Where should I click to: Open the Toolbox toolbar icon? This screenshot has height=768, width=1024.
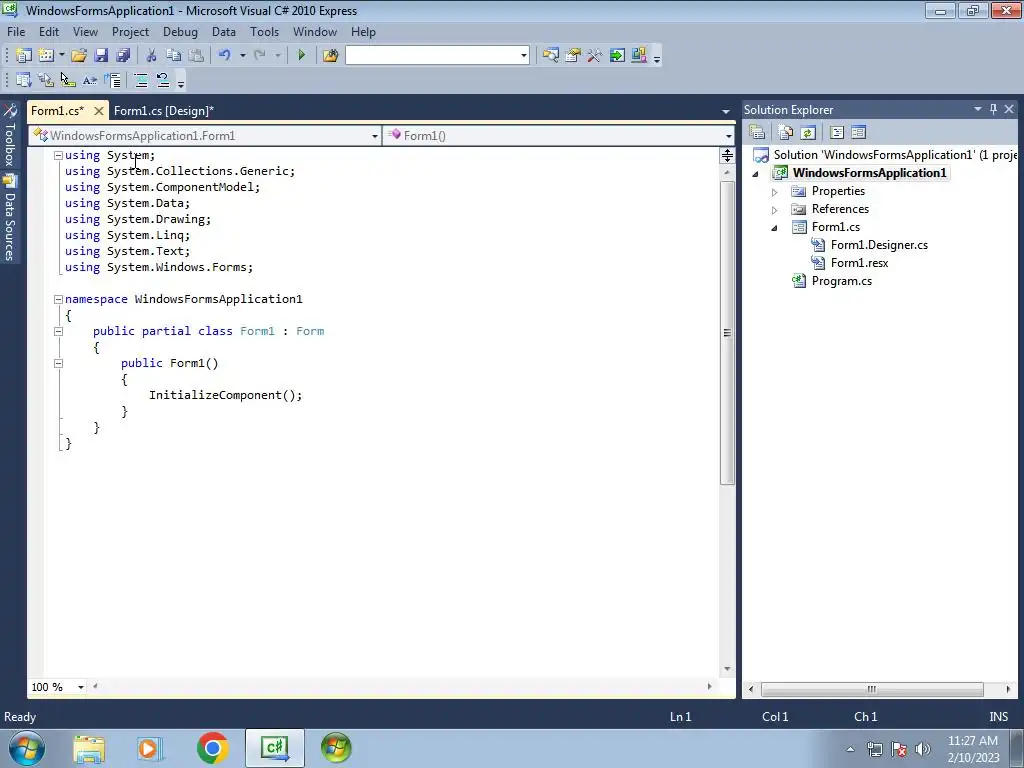pyautogui.click(x=594, y=56)
